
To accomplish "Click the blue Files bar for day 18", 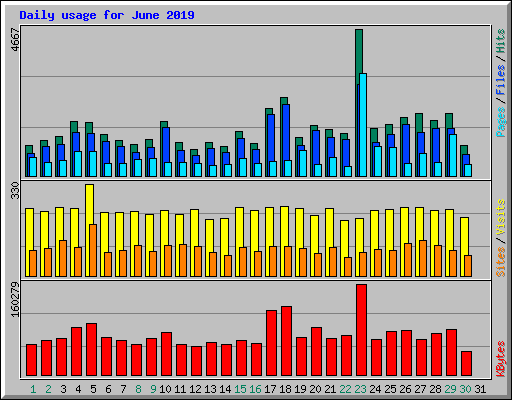I will pos(286,132).
